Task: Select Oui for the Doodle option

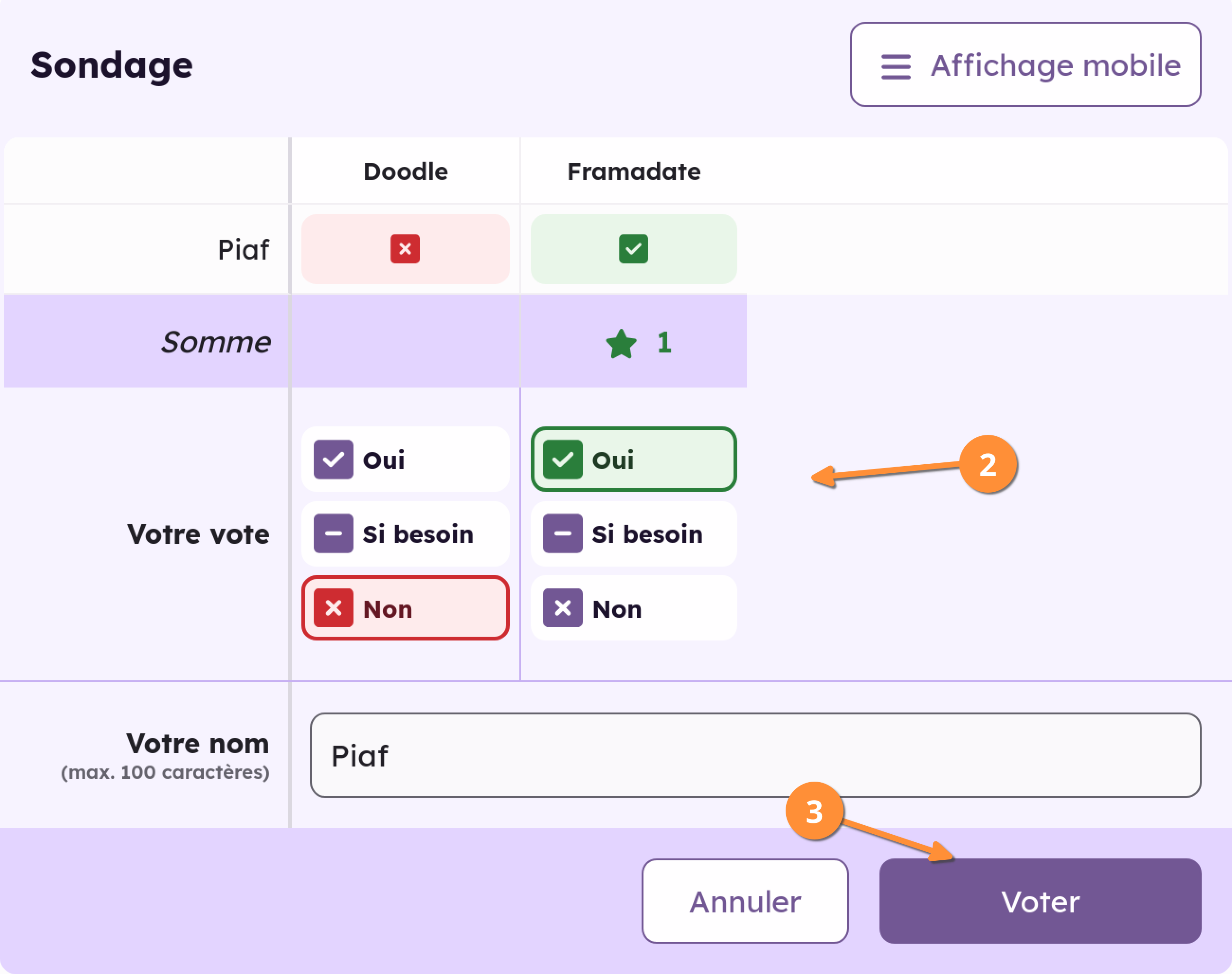Action: (x=405, y=459)
